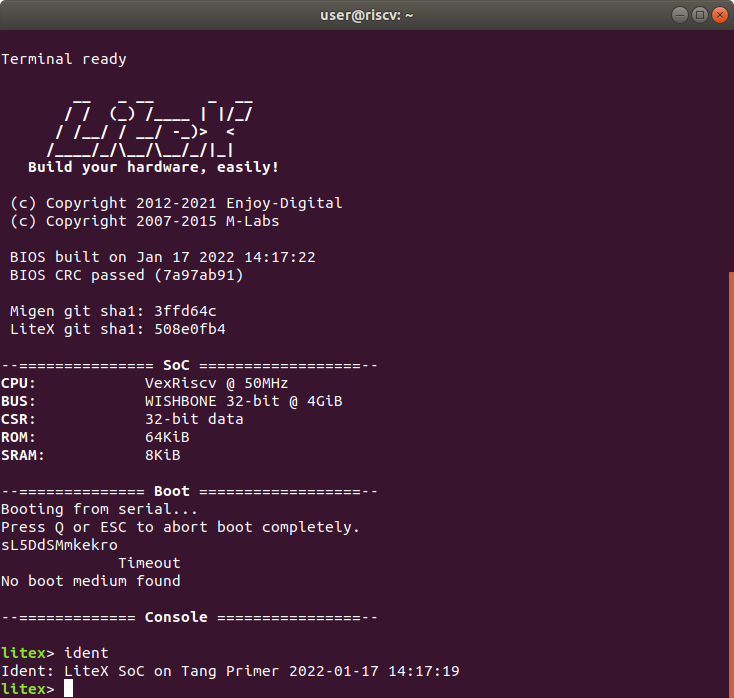Viewport: 734px width, 698px height.
Task: Close the user@riscv terminal window
Action: 720,15
